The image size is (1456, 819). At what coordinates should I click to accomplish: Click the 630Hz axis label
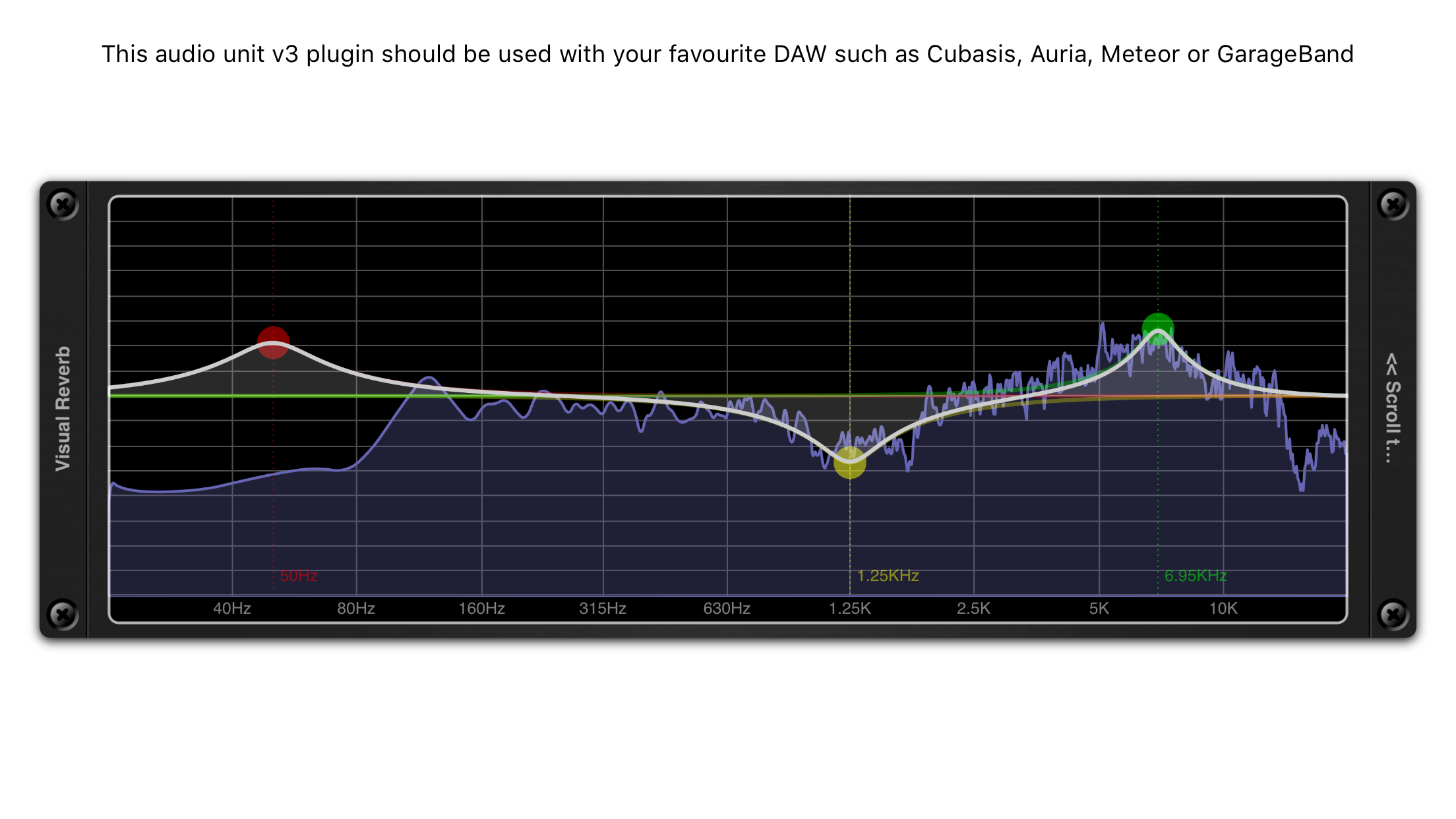point(727,608)
